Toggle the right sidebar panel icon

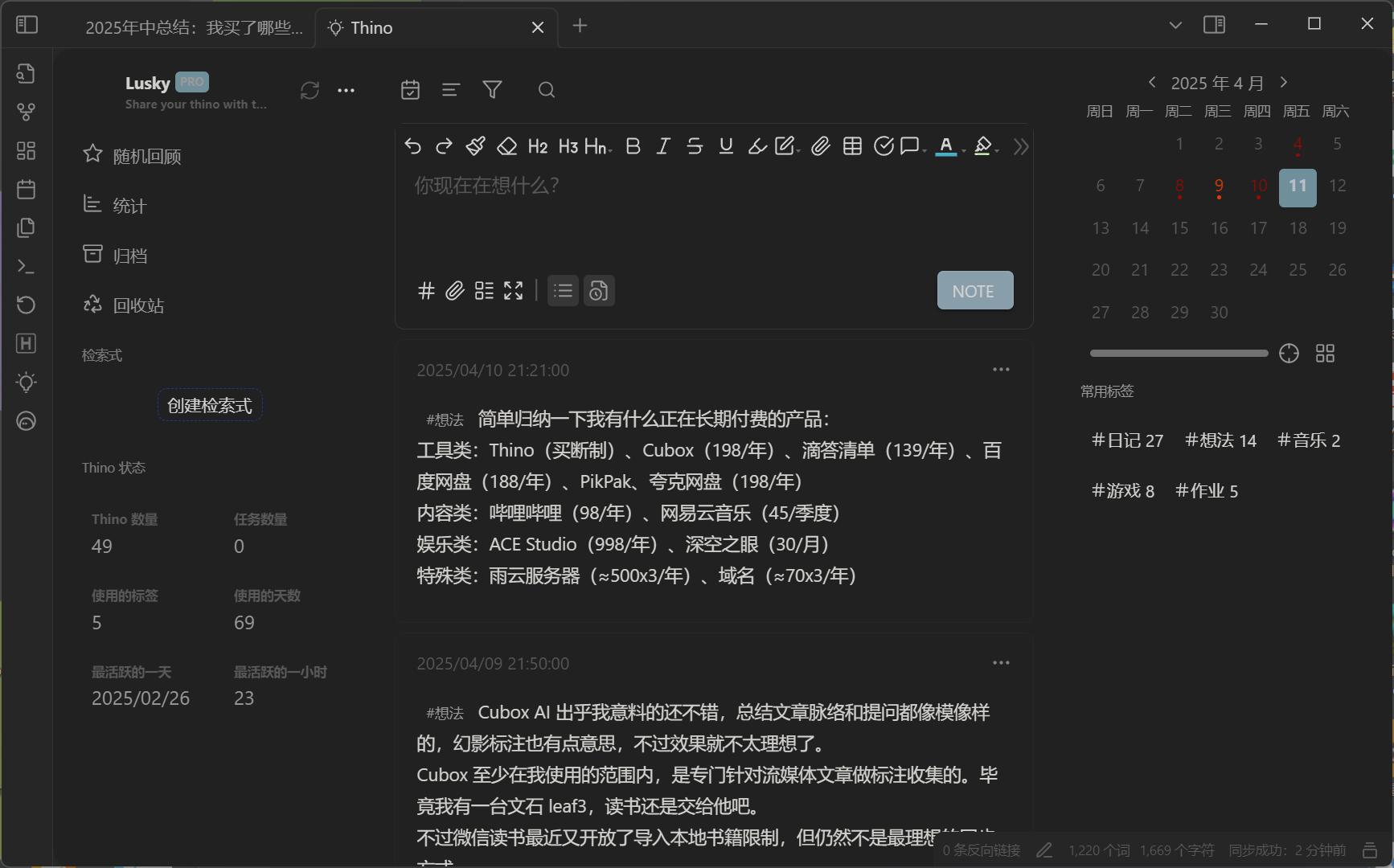point(1214,25)
